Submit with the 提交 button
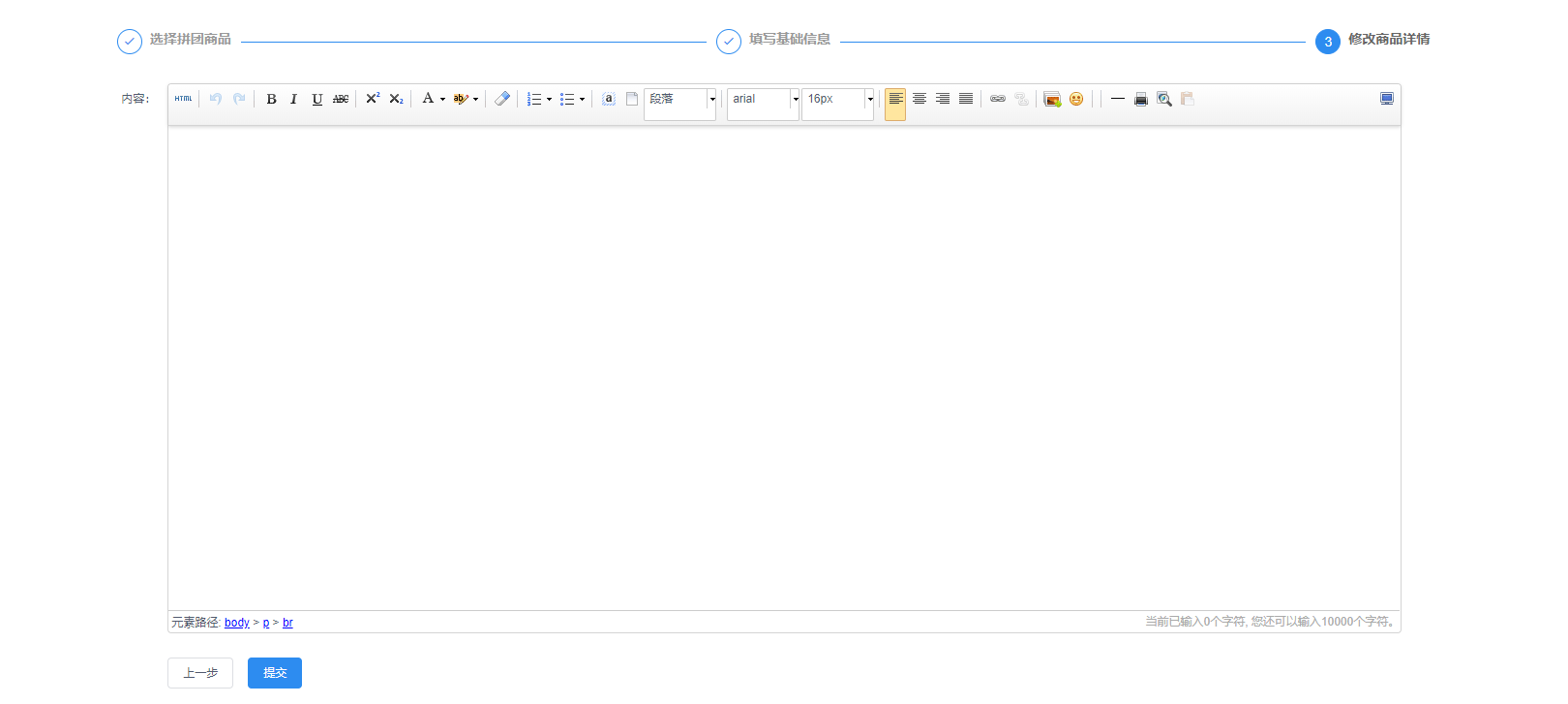 pos(275,673)
